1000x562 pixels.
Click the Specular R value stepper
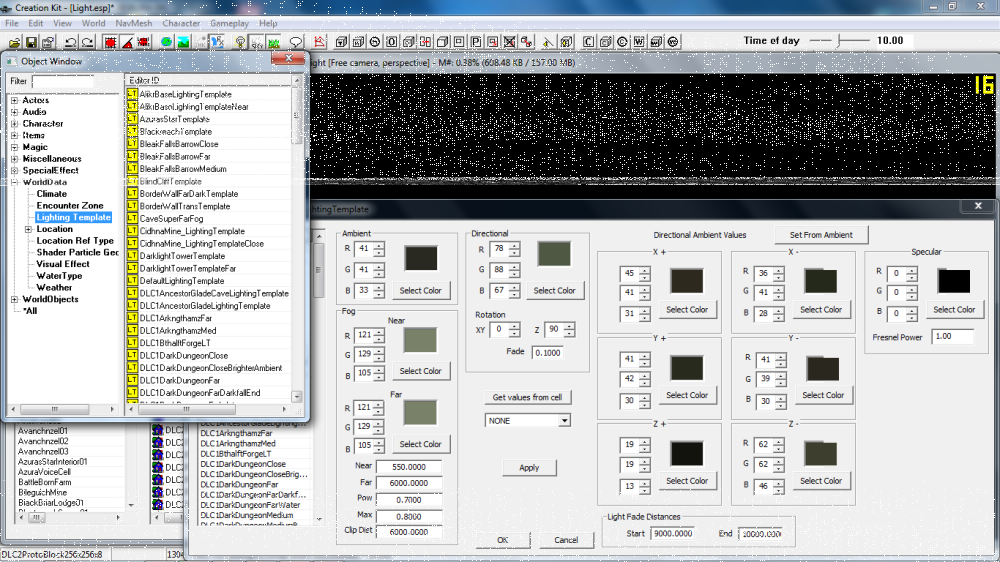click(911, 273)
